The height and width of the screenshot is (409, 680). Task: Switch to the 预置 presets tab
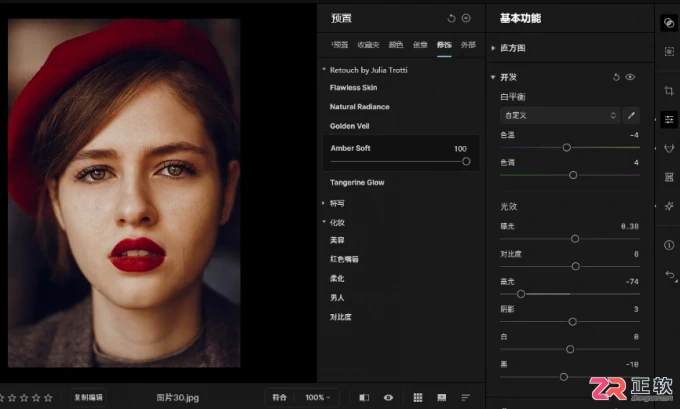[x=340, y=45]
